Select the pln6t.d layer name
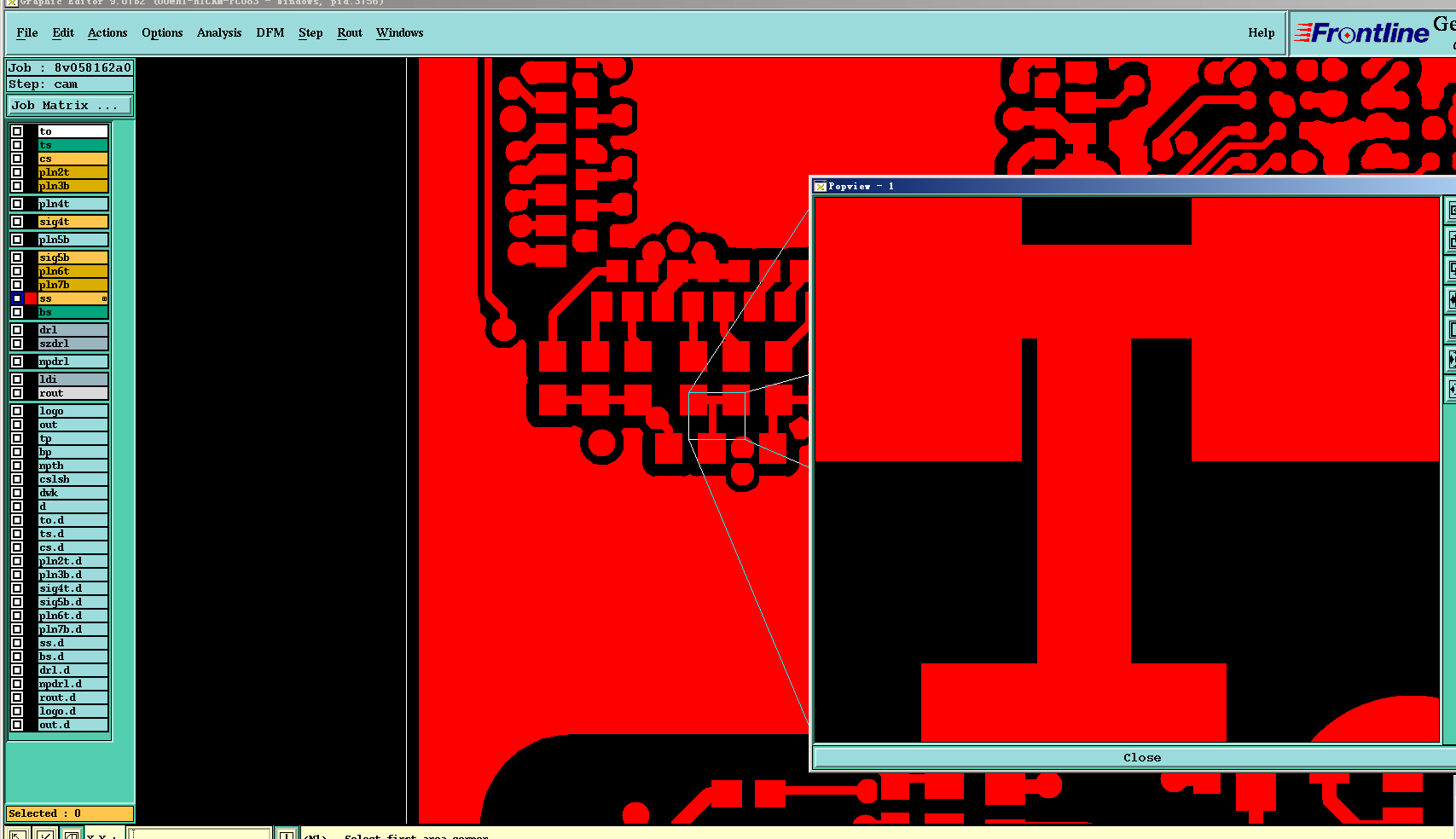Image resolution: width=1456 pixels, height=839 pixels. [73, 616]
